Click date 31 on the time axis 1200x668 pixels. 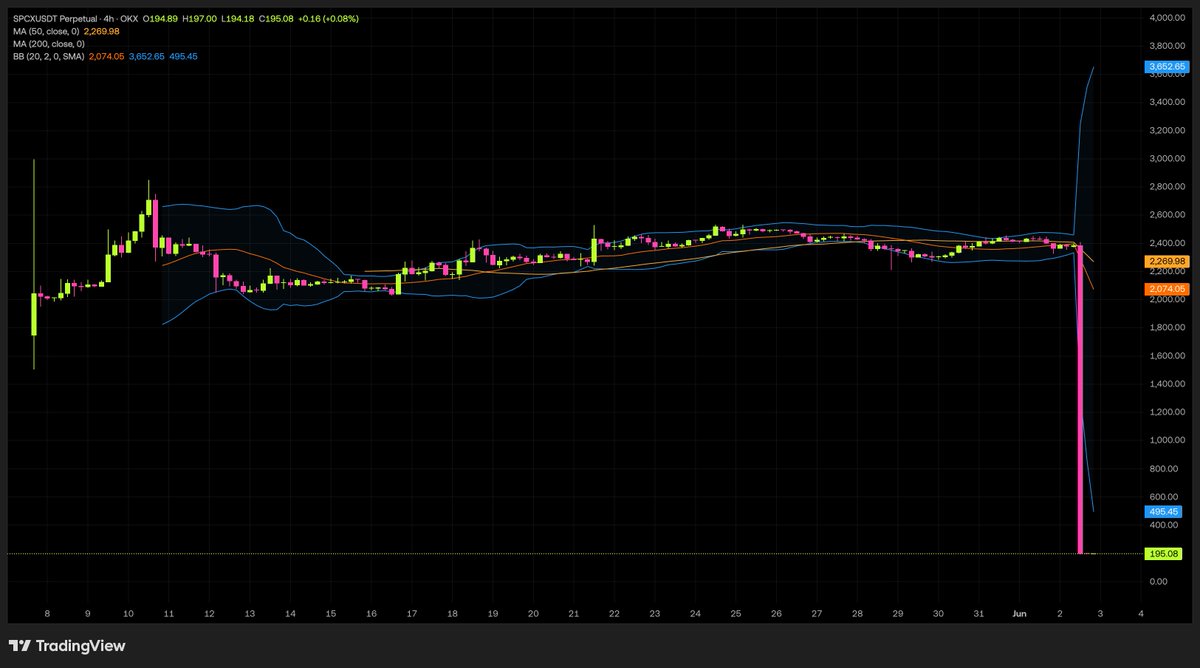tap(978, 612)
